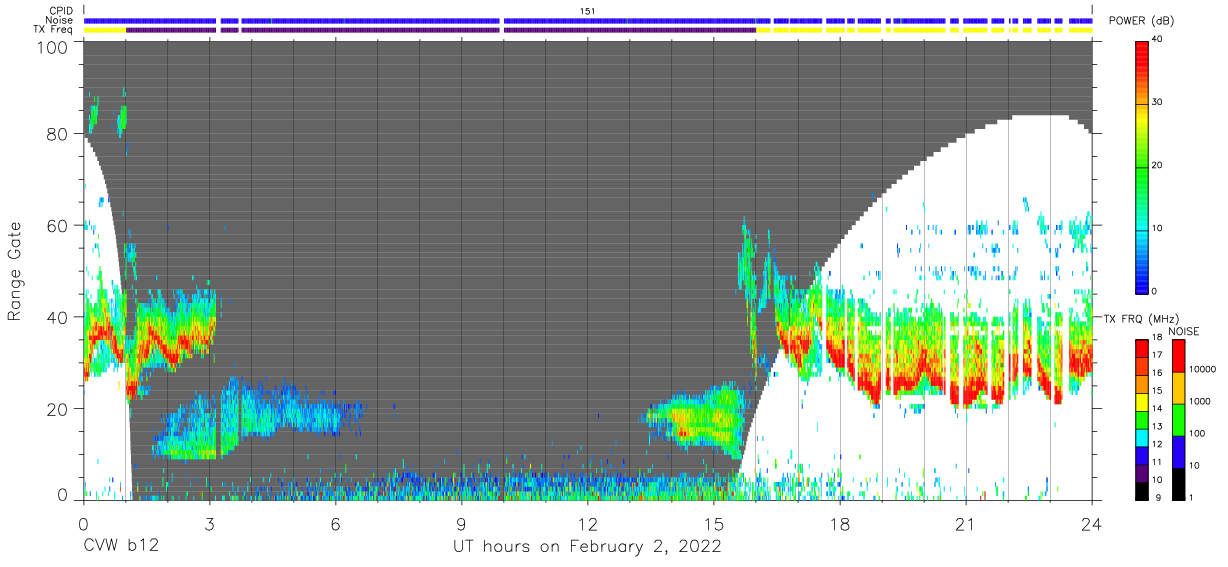
Task: Click the 'TX Freq' row label
Action: click(54, 30)
